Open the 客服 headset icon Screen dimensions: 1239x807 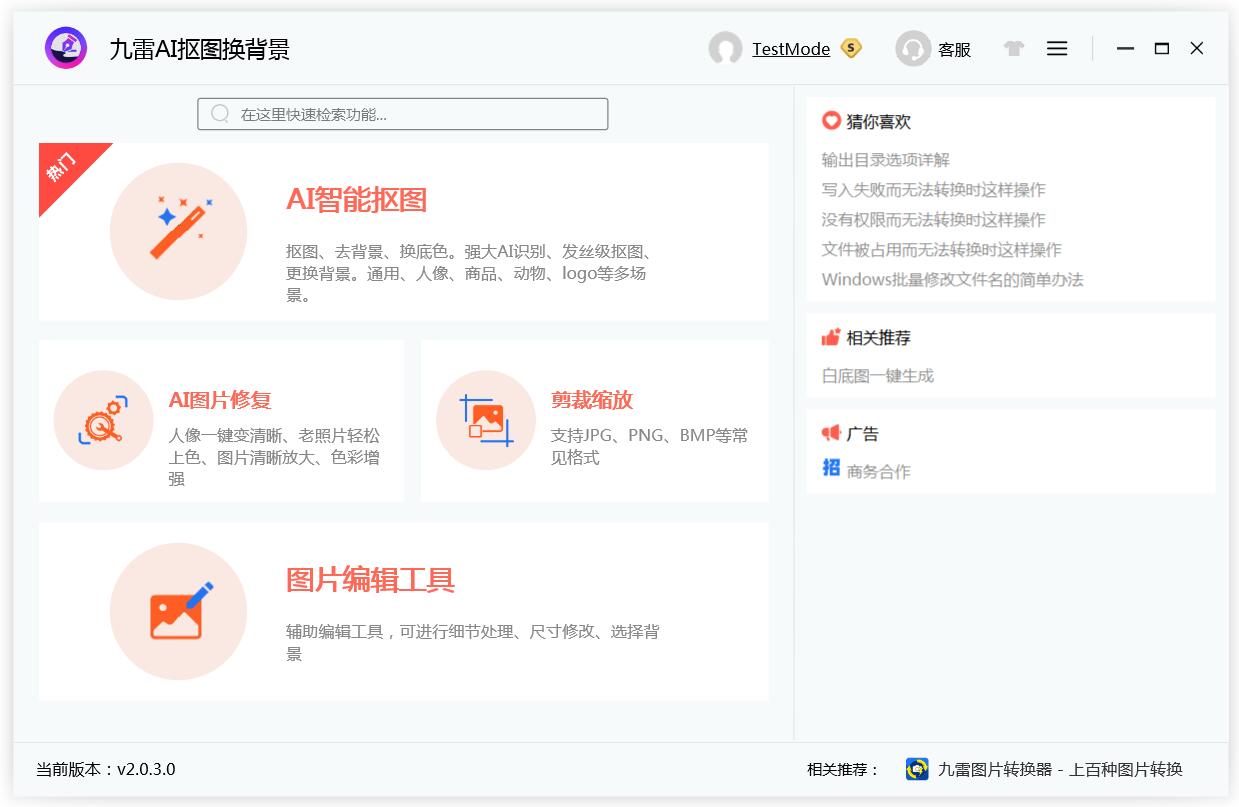[x=913, y=48]
